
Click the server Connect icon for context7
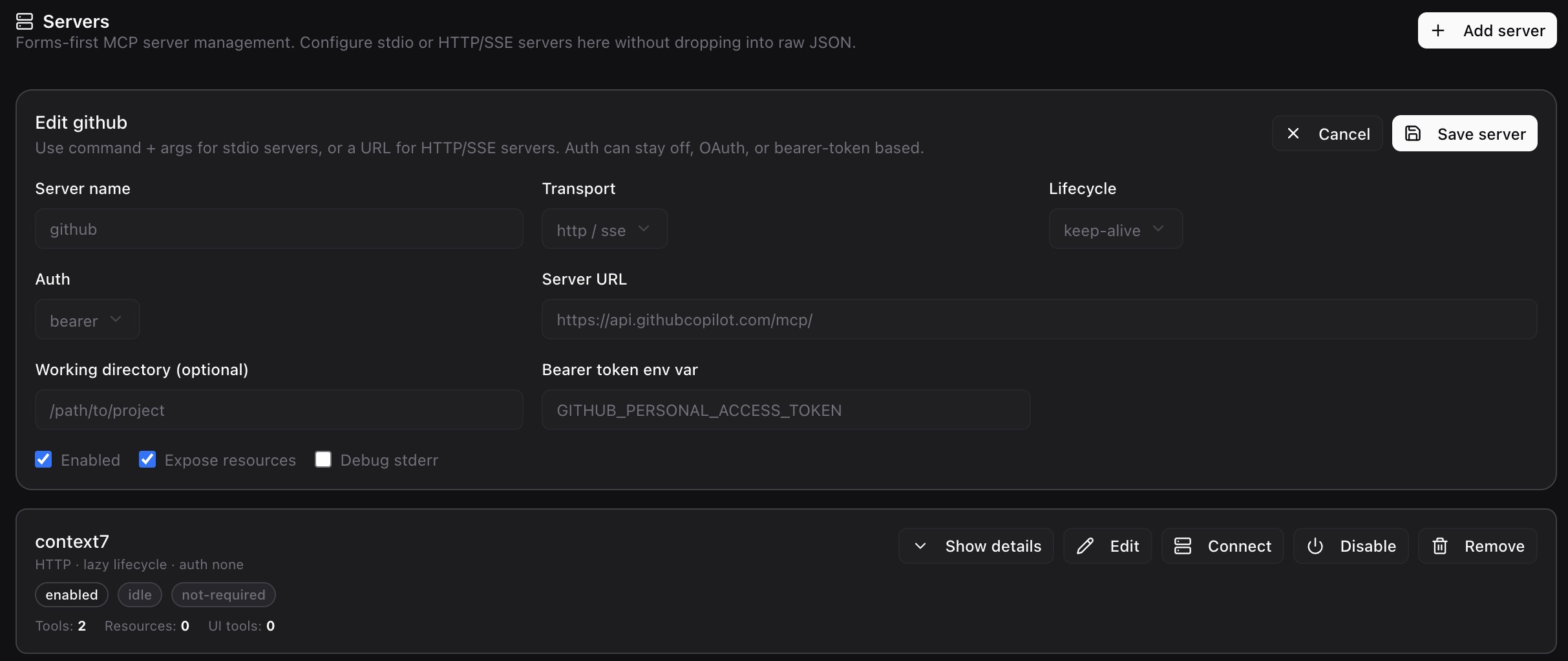tap(1183, 546)
